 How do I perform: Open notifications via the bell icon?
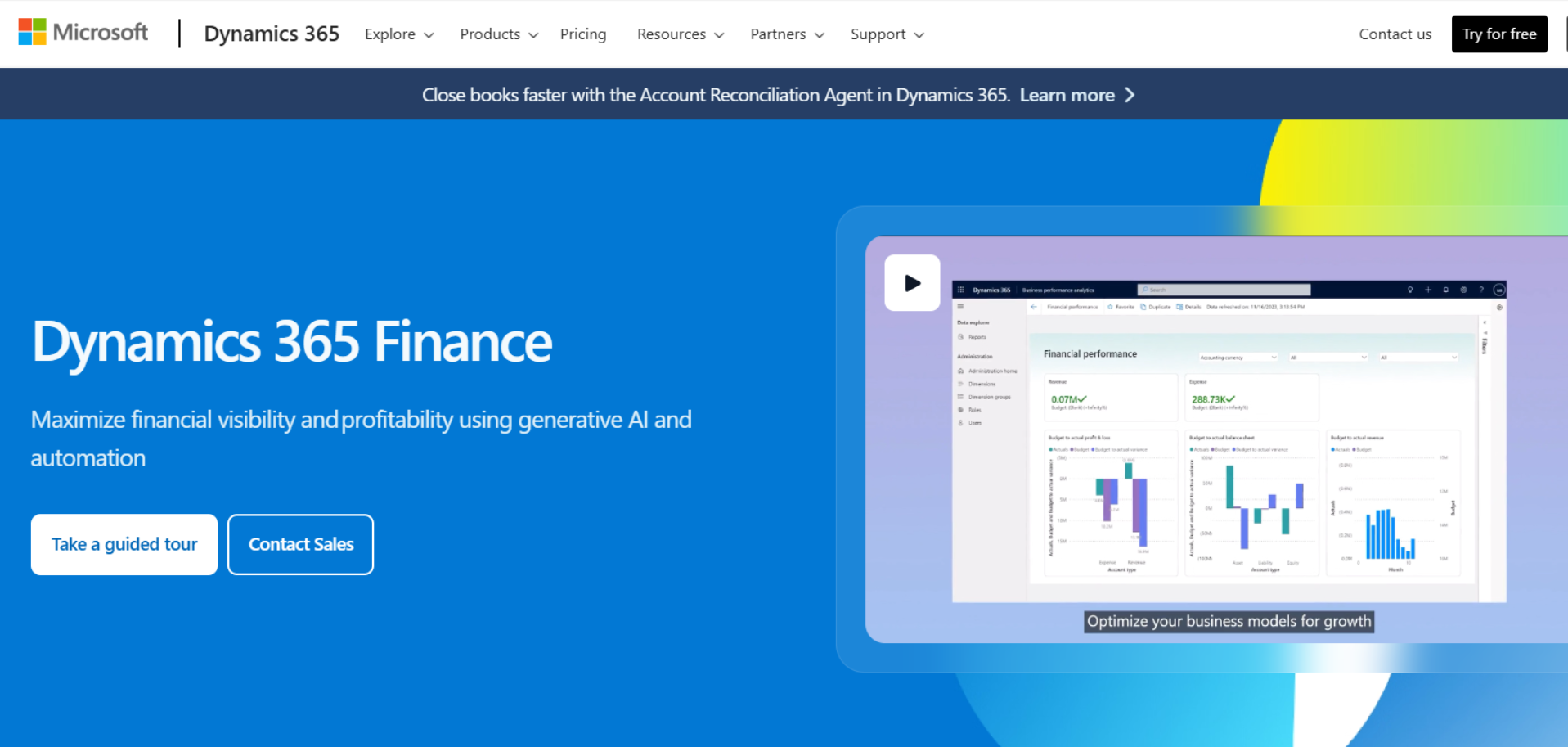point(1445,290)
